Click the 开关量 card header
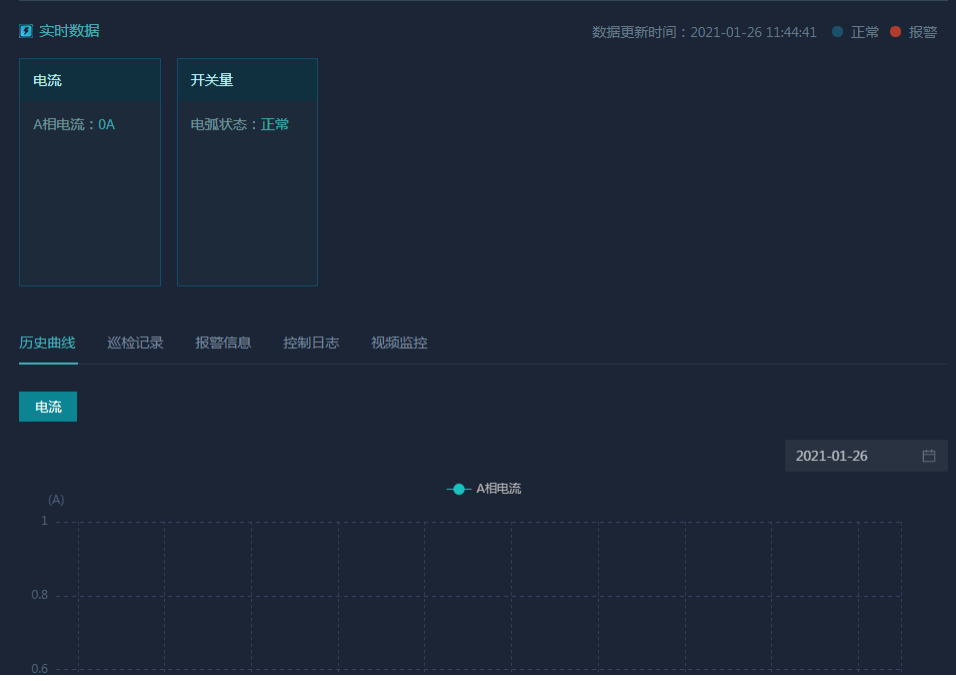The image size is (956, 681). click(x=248, y=80)
